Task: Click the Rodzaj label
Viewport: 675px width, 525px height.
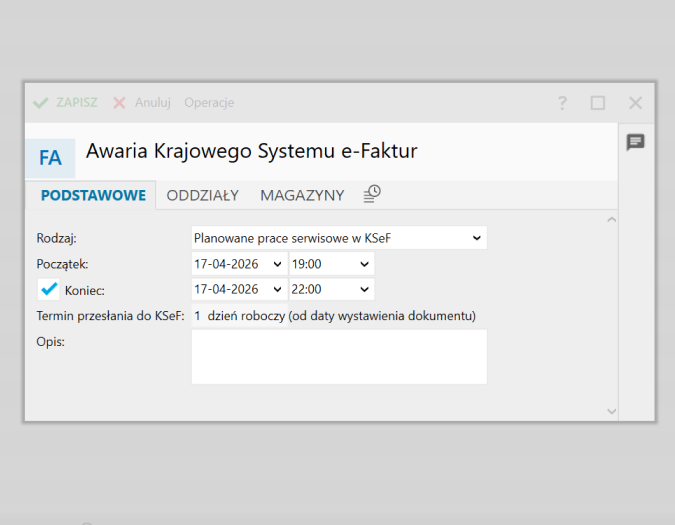Action: [56, 238]
